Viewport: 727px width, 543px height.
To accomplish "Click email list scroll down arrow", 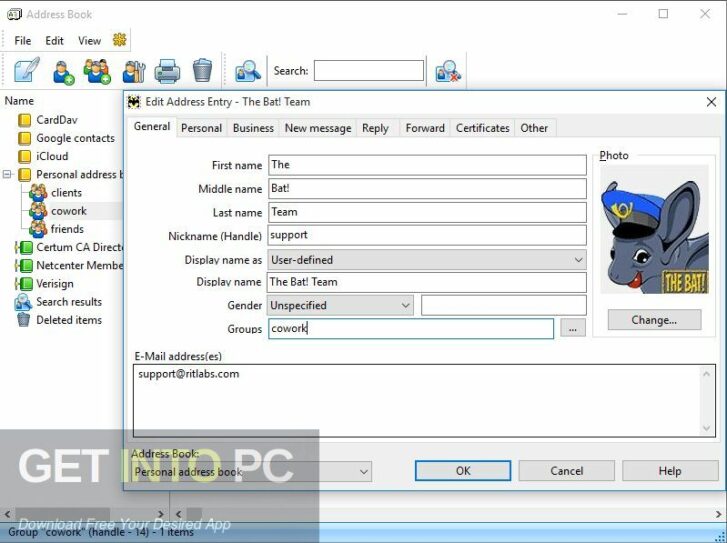I will pos(706,428).
